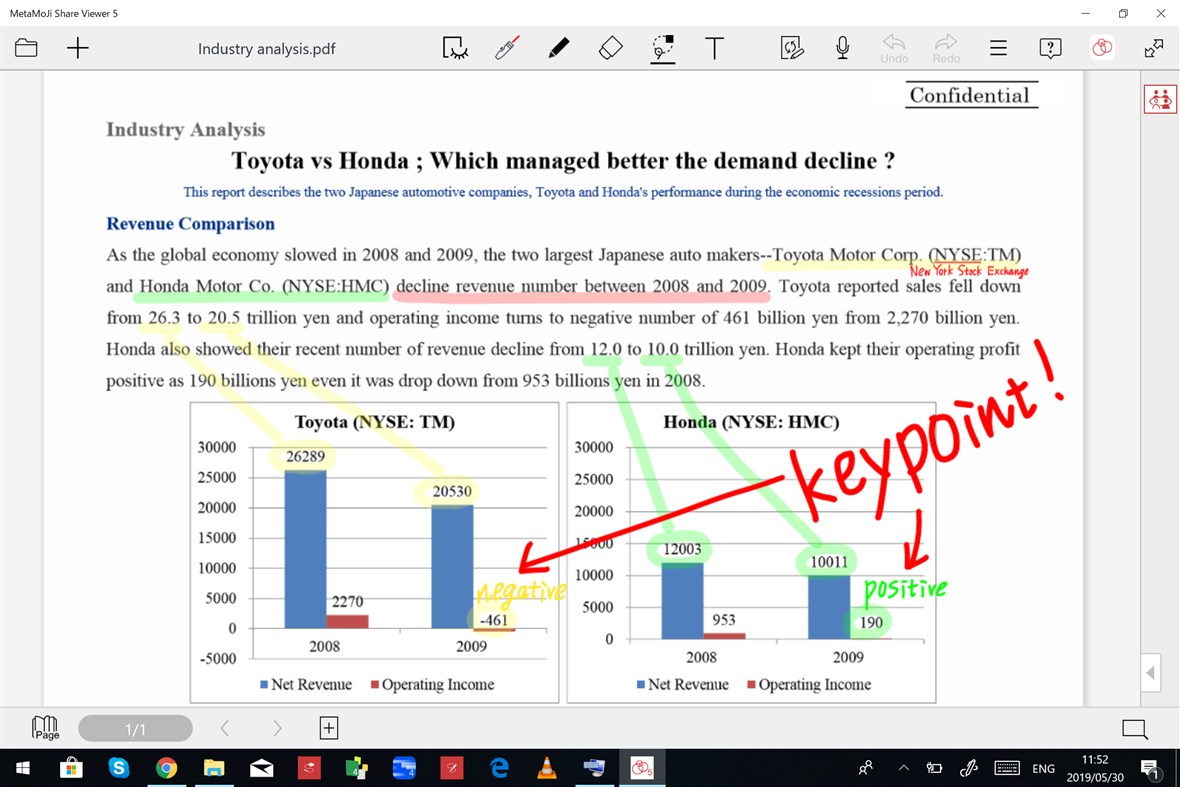Screen dimensions: 1180x787
Task: Enter full screen view mode
Action: 1154,47
